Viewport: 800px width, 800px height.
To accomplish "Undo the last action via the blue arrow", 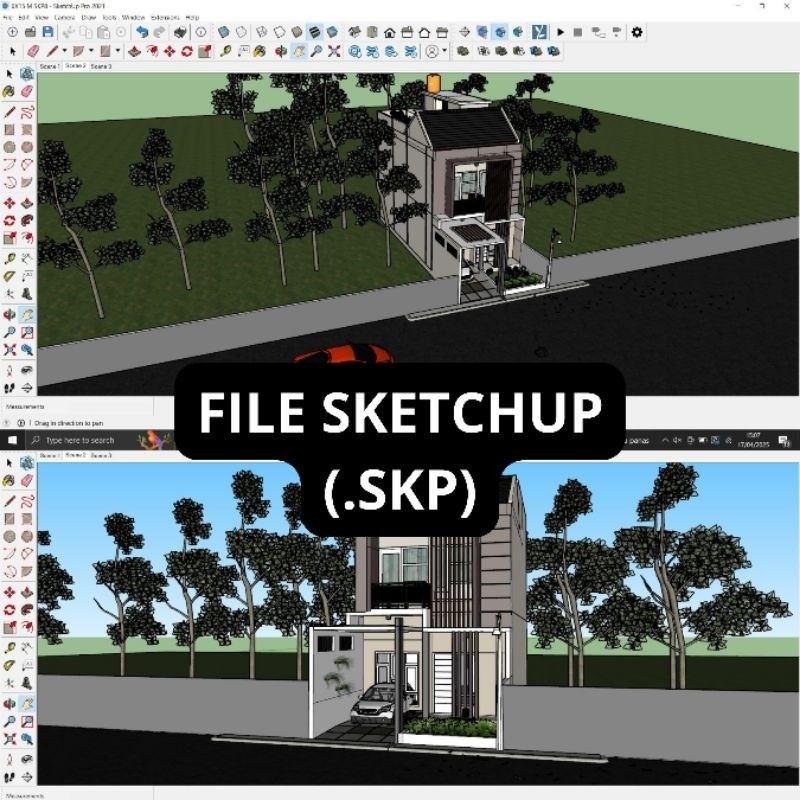I will click(x=142, y=32).
